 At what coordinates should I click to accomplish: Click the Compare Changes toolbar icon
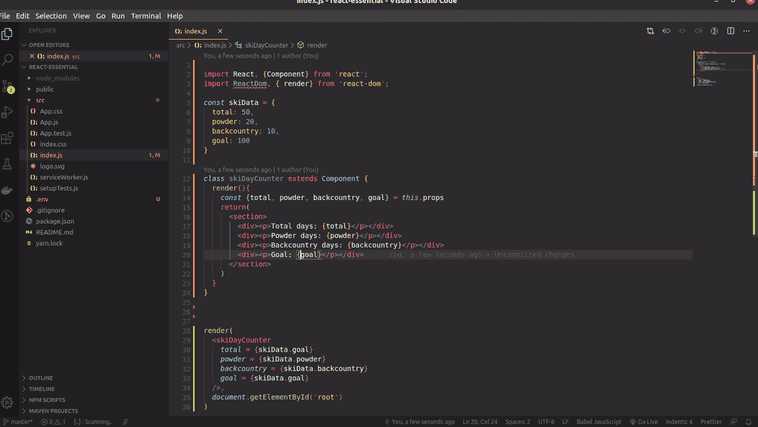pos(650,31)
